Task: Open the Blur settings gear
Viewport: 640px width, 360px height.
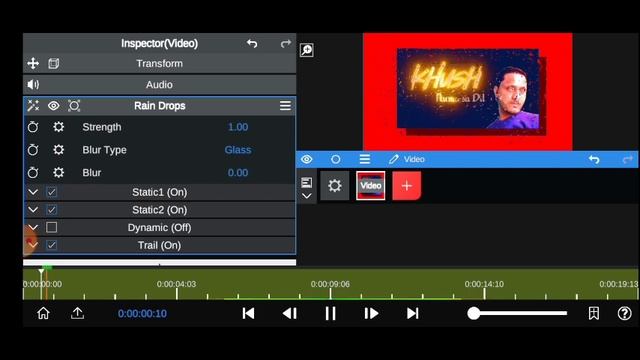Action: pos(58,173)
